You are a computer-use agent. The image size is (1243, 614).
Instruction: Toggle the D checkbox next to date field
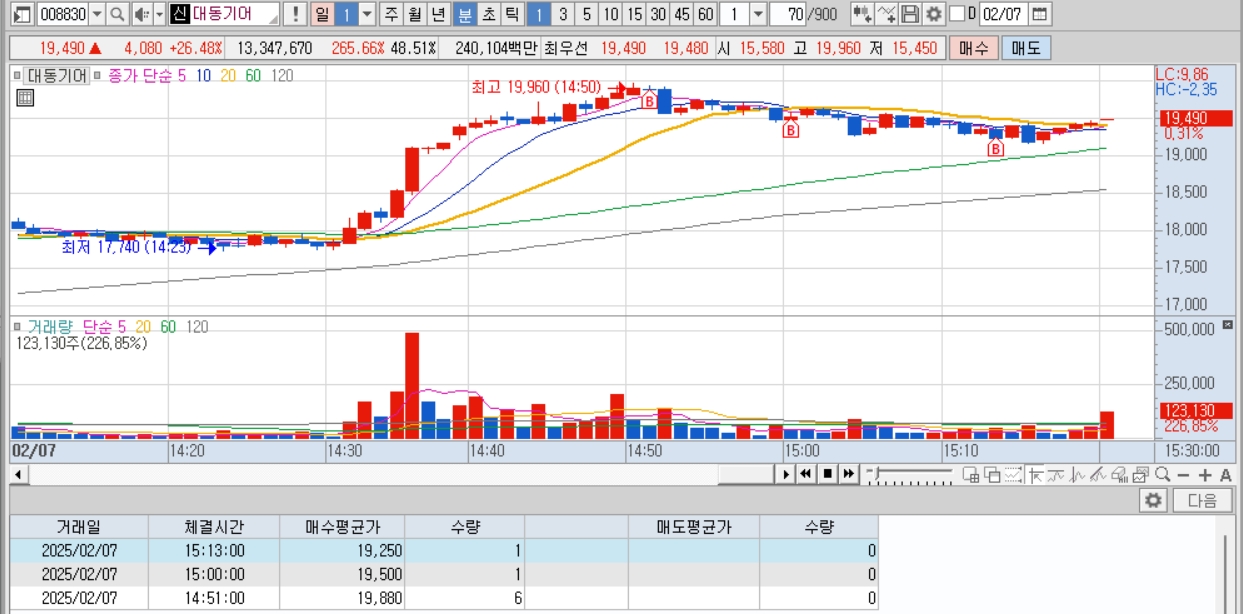coord(956,14)
